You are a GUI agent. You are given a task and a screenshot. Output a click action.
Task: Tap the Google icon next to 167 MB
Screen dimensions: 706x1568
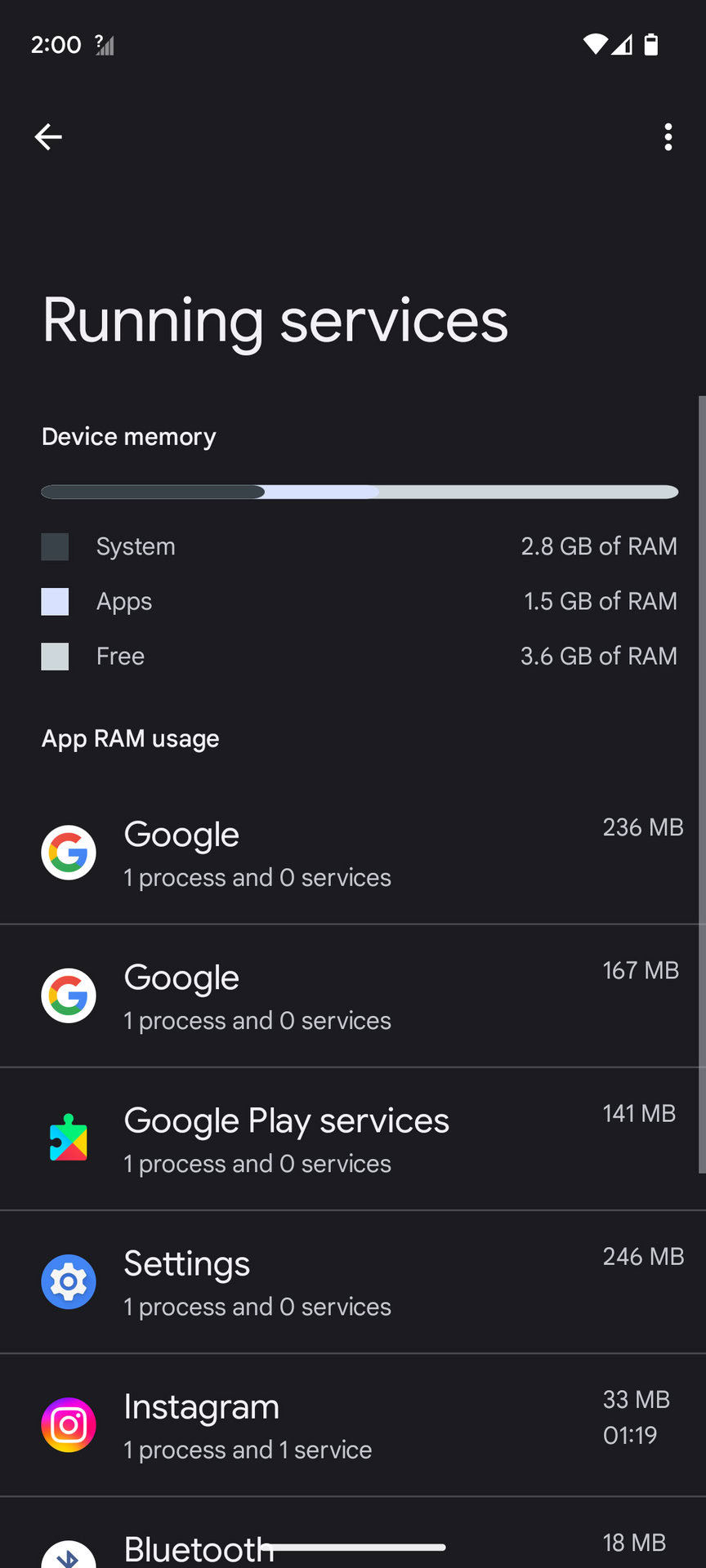(x=69, y=996)
